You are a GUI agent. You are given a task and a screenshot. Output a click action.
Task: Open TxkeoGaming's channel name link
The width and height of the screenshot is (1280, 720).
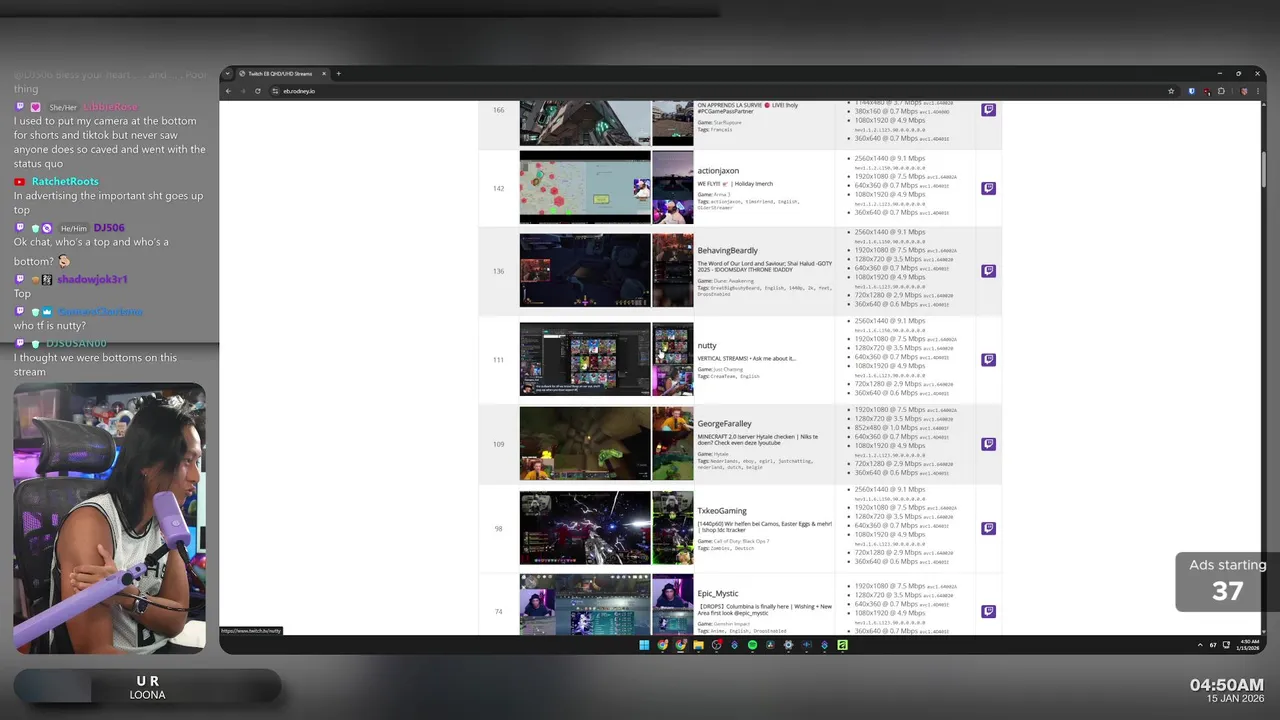tap(722, 511)
